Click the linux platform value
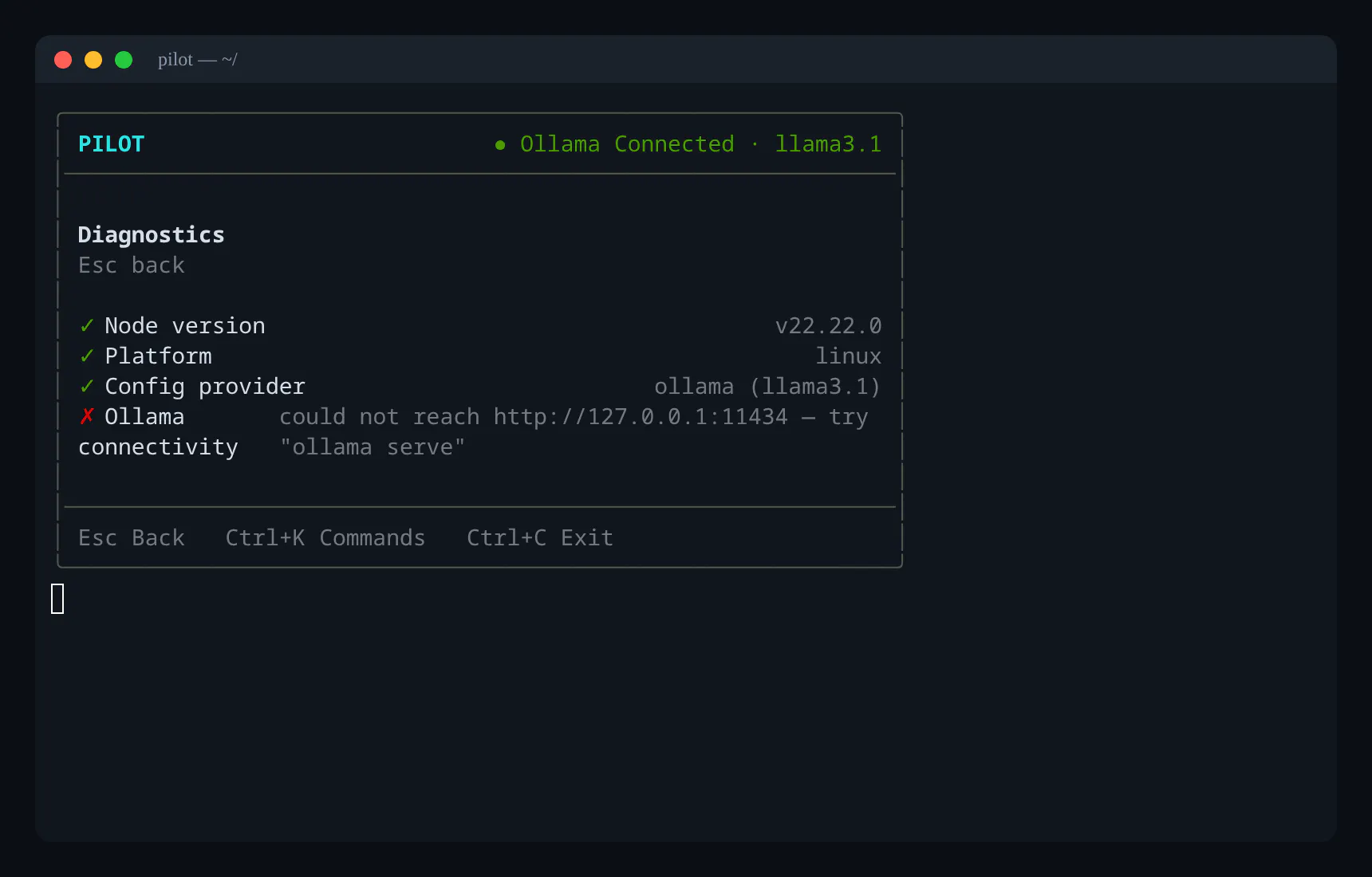Image resolution: width=1372 pixels, height=877 pixels. pos(849,356)
